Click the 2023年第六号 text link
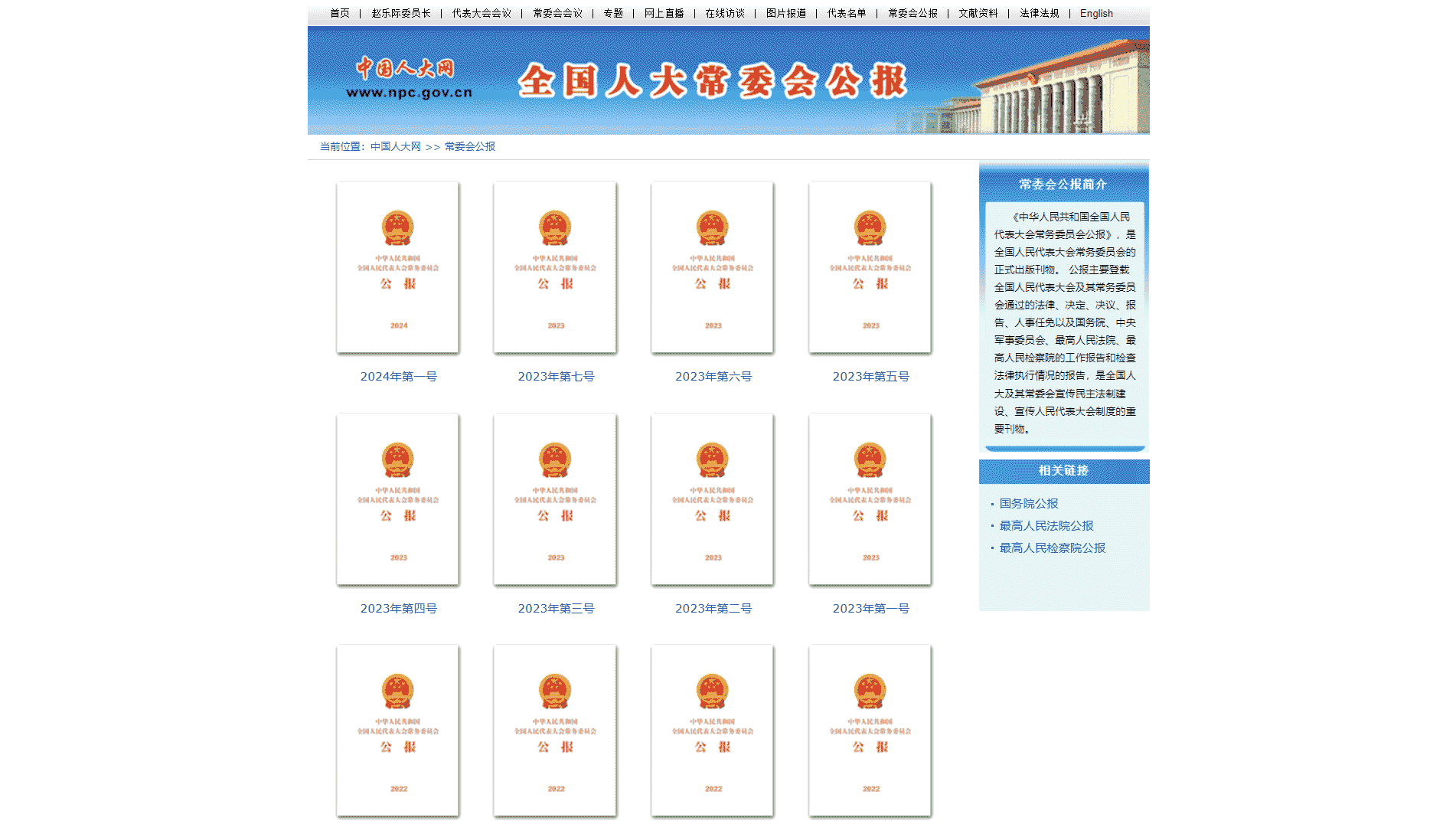This screenshot has width=1456, height=827. (x=713, y=376)
